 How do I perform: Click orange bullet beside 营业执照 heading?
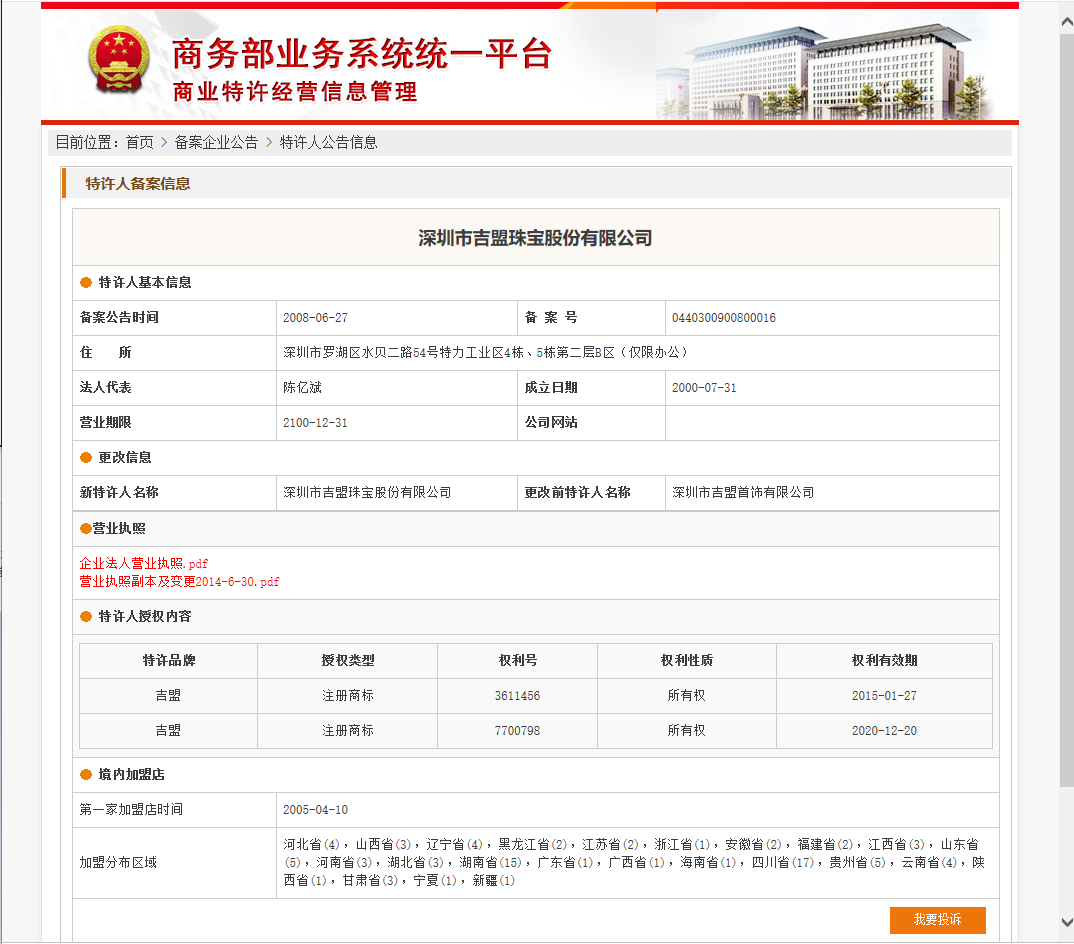tap(85, 529)
